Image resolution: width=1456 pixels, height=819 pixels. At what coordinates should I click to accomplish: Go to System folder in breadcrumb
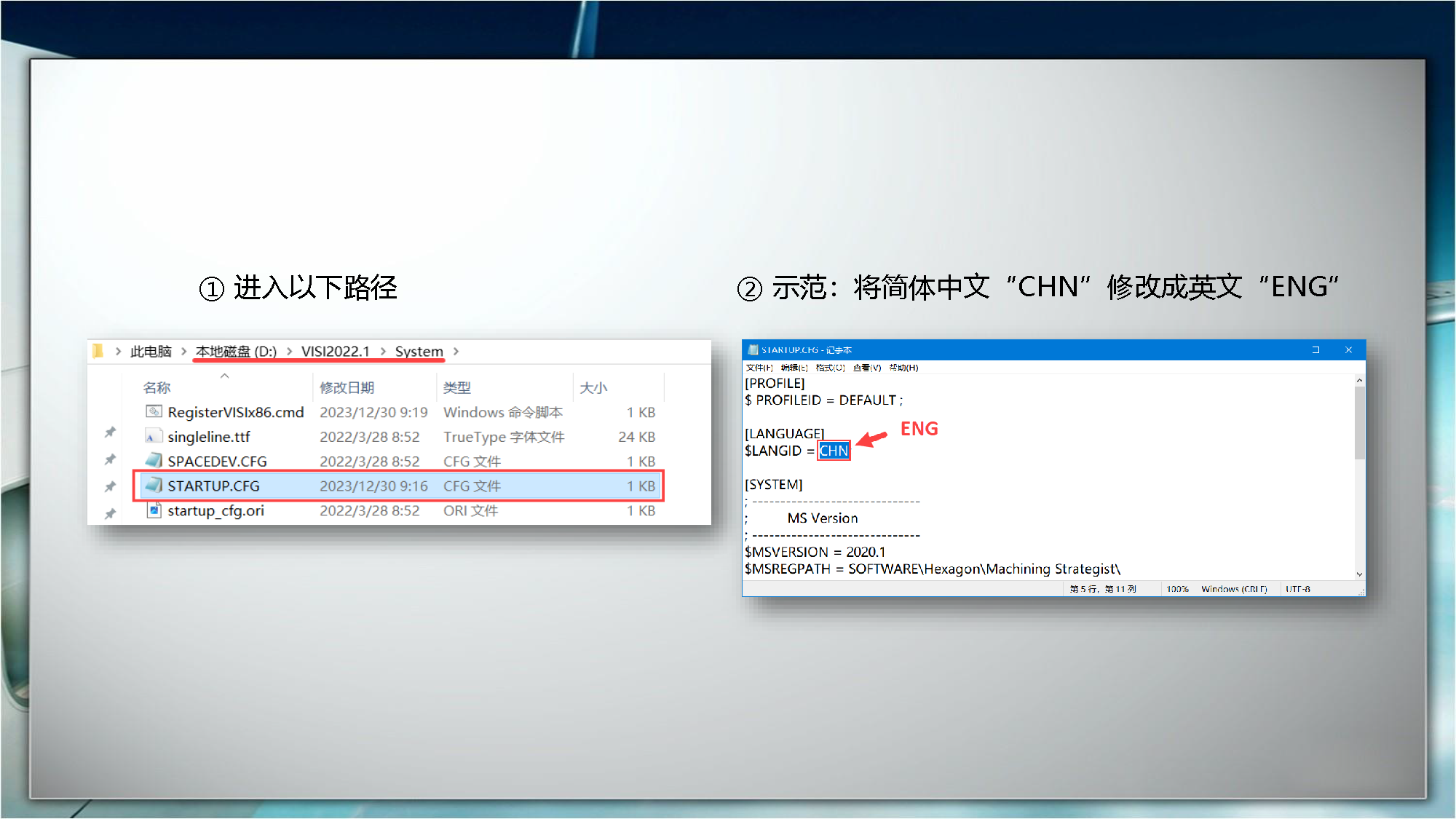pyautogui.click(x=419, y=352)
